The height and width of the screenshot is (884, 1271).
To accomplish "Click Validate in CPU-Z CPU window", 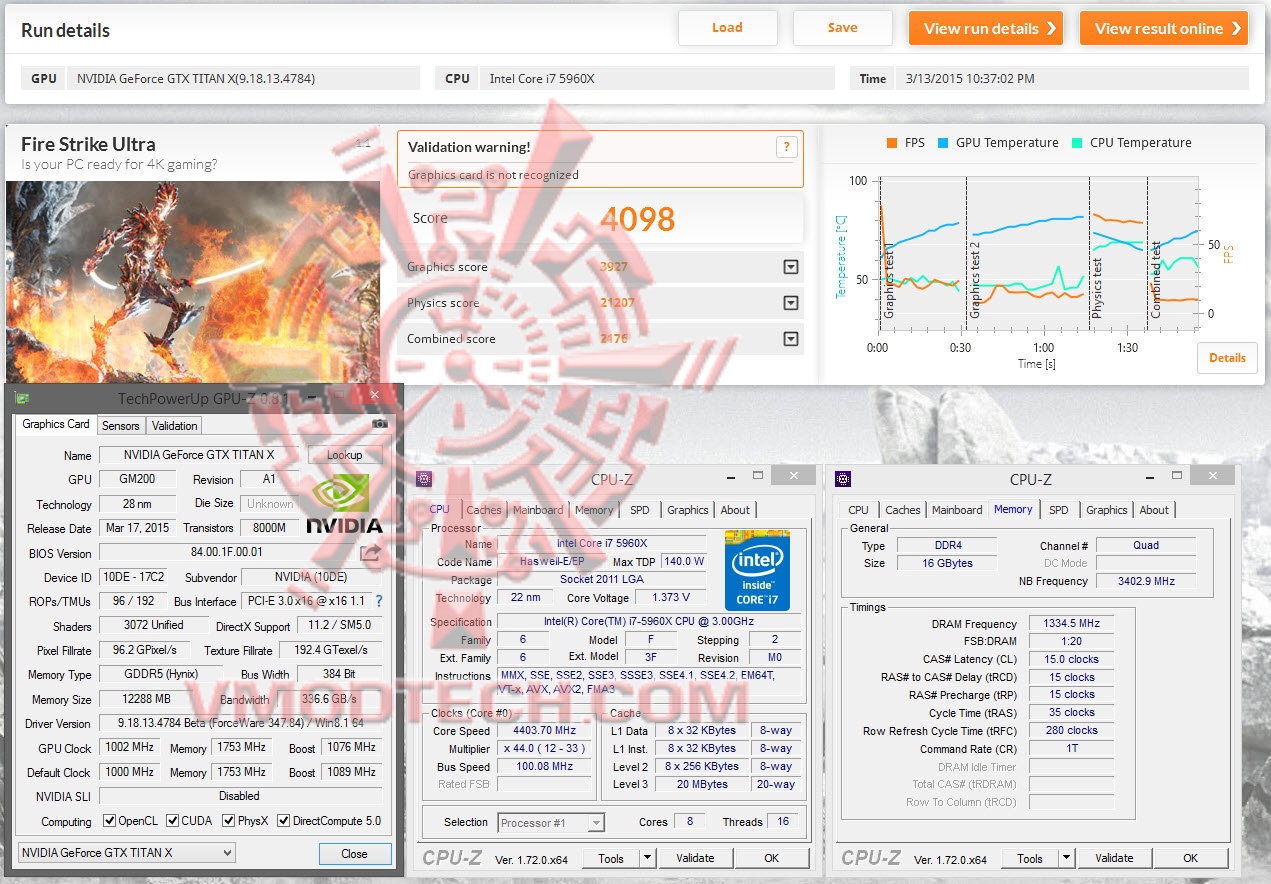I will (x=695, y=858).
